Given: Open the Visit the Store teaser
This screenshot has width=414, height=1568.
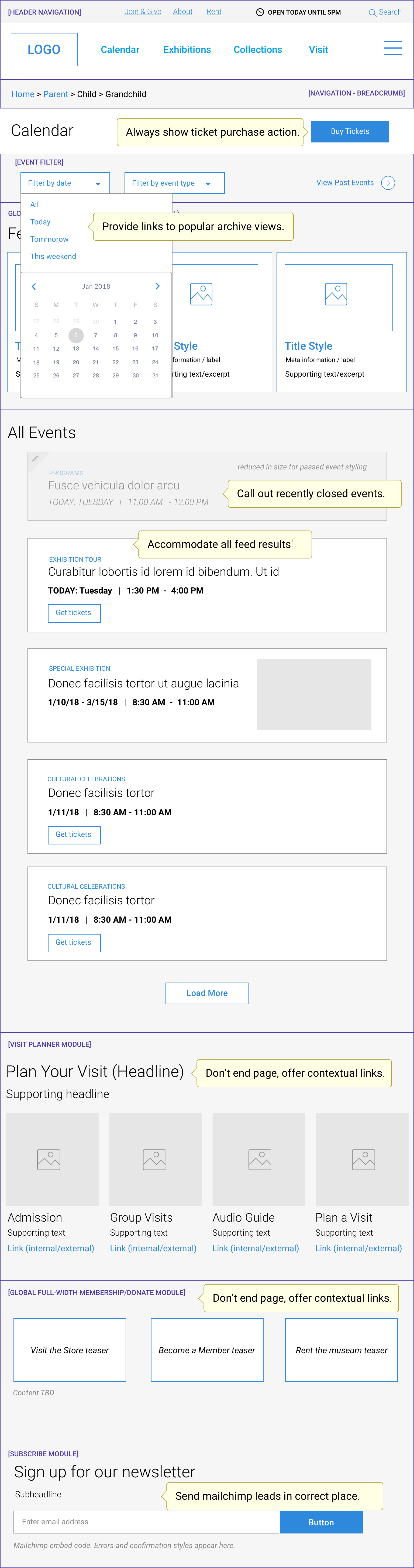Looking at the screenshot, I should click(x=70, y=1350).
